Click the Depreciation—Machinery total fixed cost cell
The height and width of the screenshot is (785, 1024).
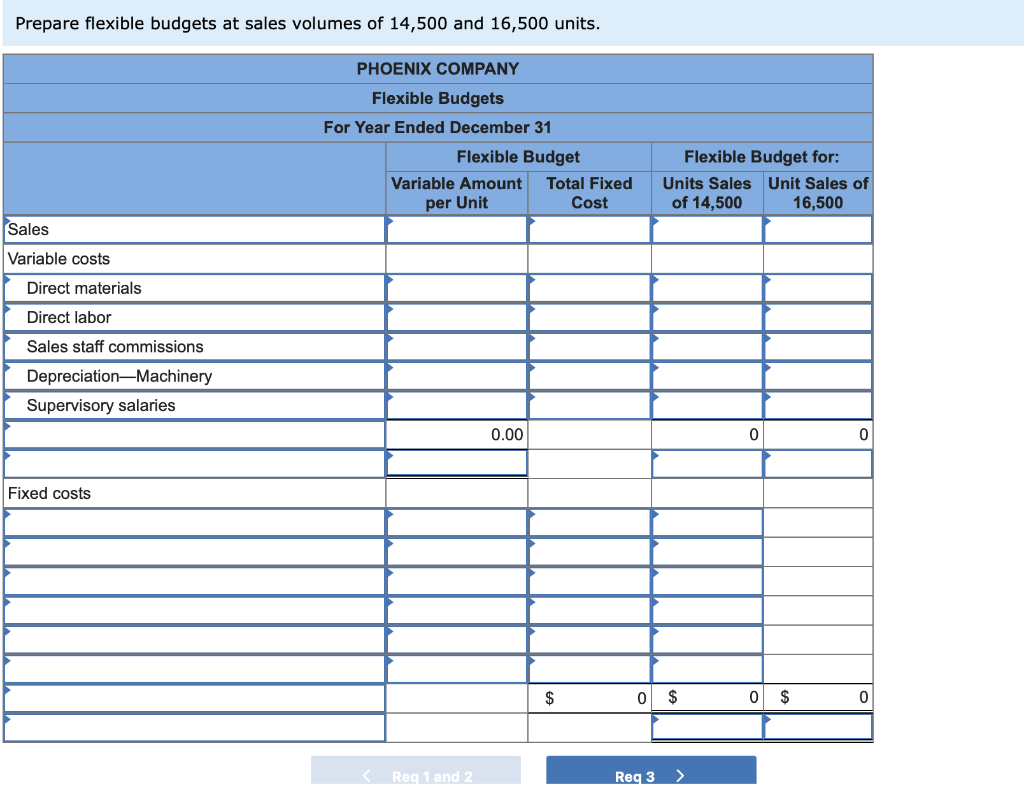(x=589, y=375)
